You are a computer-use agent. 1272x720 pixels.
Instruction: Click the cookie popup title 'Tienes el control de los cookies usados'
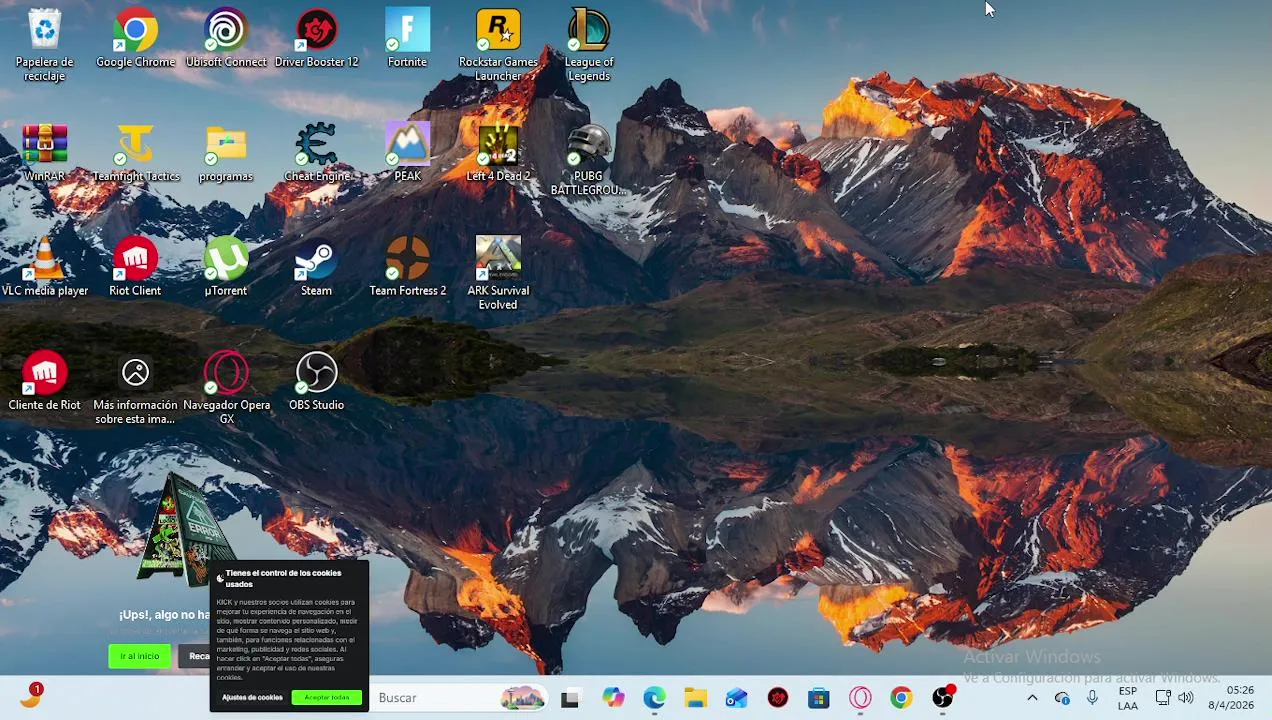pyautogui.click(x=283, y=578)
